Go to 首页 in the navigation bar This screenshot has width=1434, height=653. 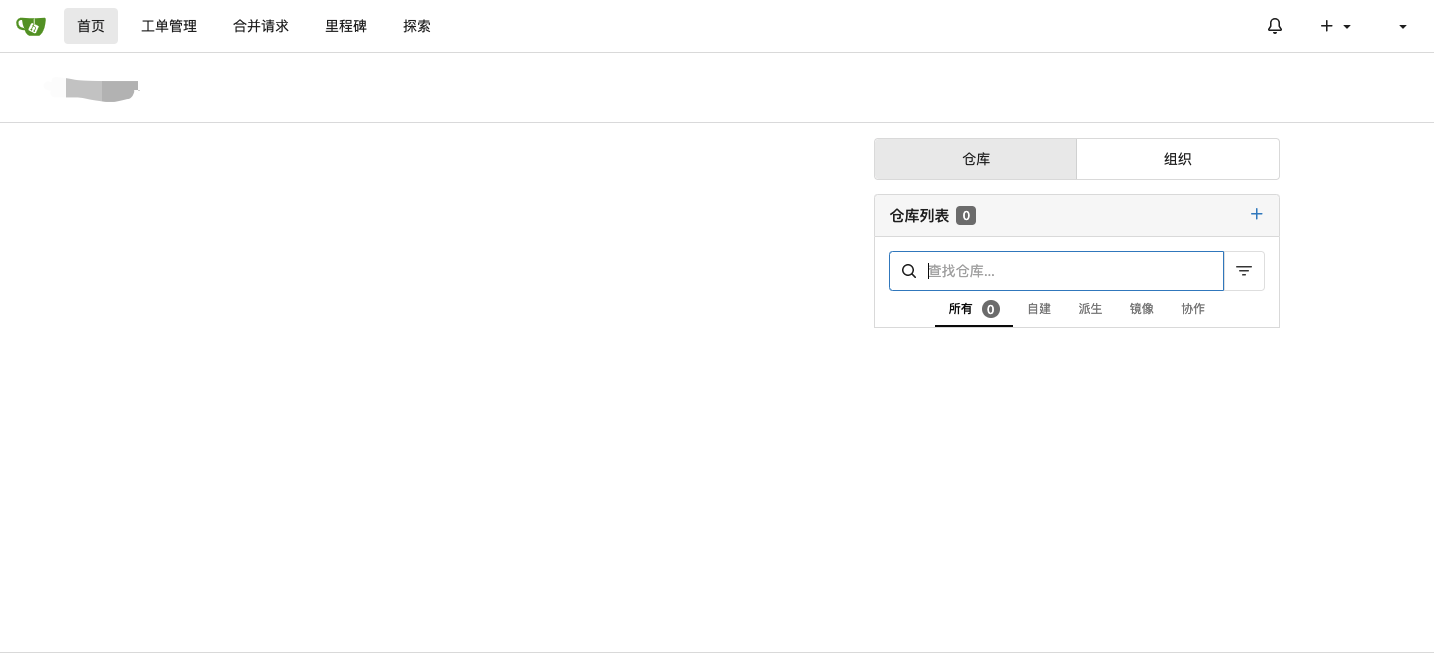pos(91,26)
